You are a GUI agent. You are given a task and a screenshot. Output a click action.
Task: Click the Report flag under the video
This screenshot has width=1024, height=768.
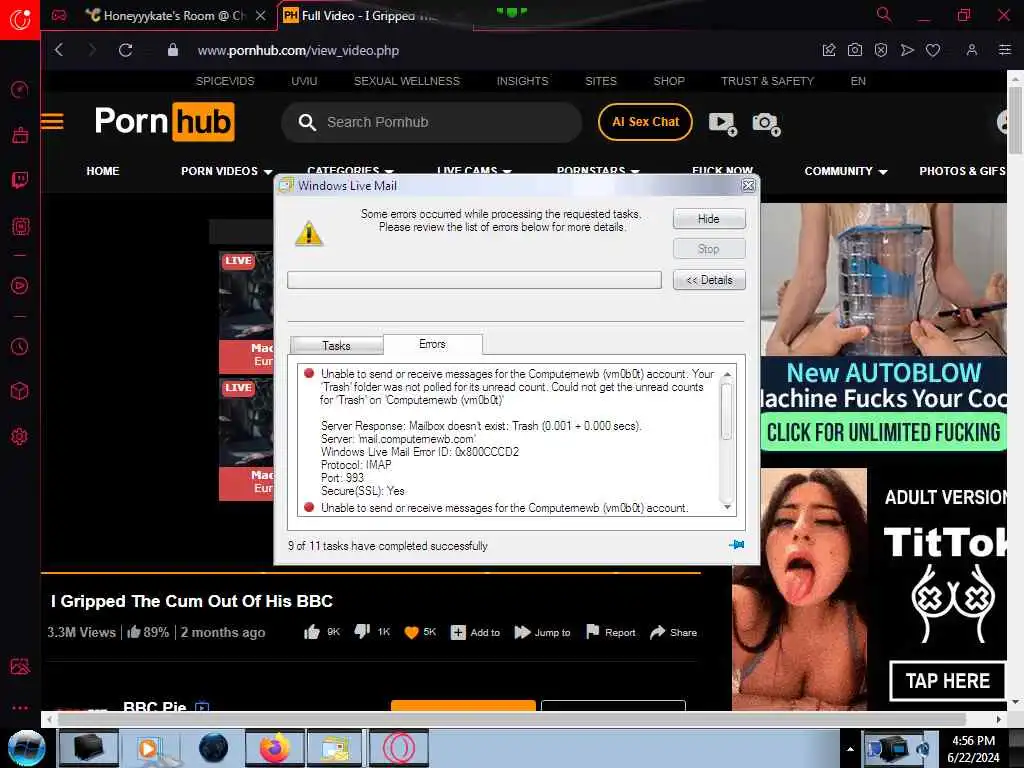pyautogui.click(x=611, y=632)
